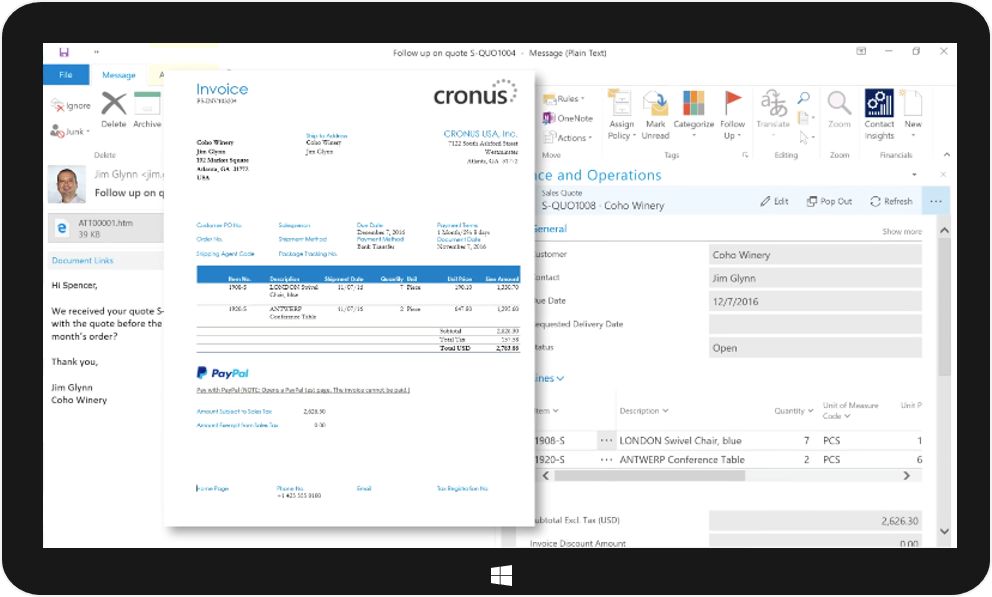Collapse the Lines section
992x597 pixels.
coord(550,379)
